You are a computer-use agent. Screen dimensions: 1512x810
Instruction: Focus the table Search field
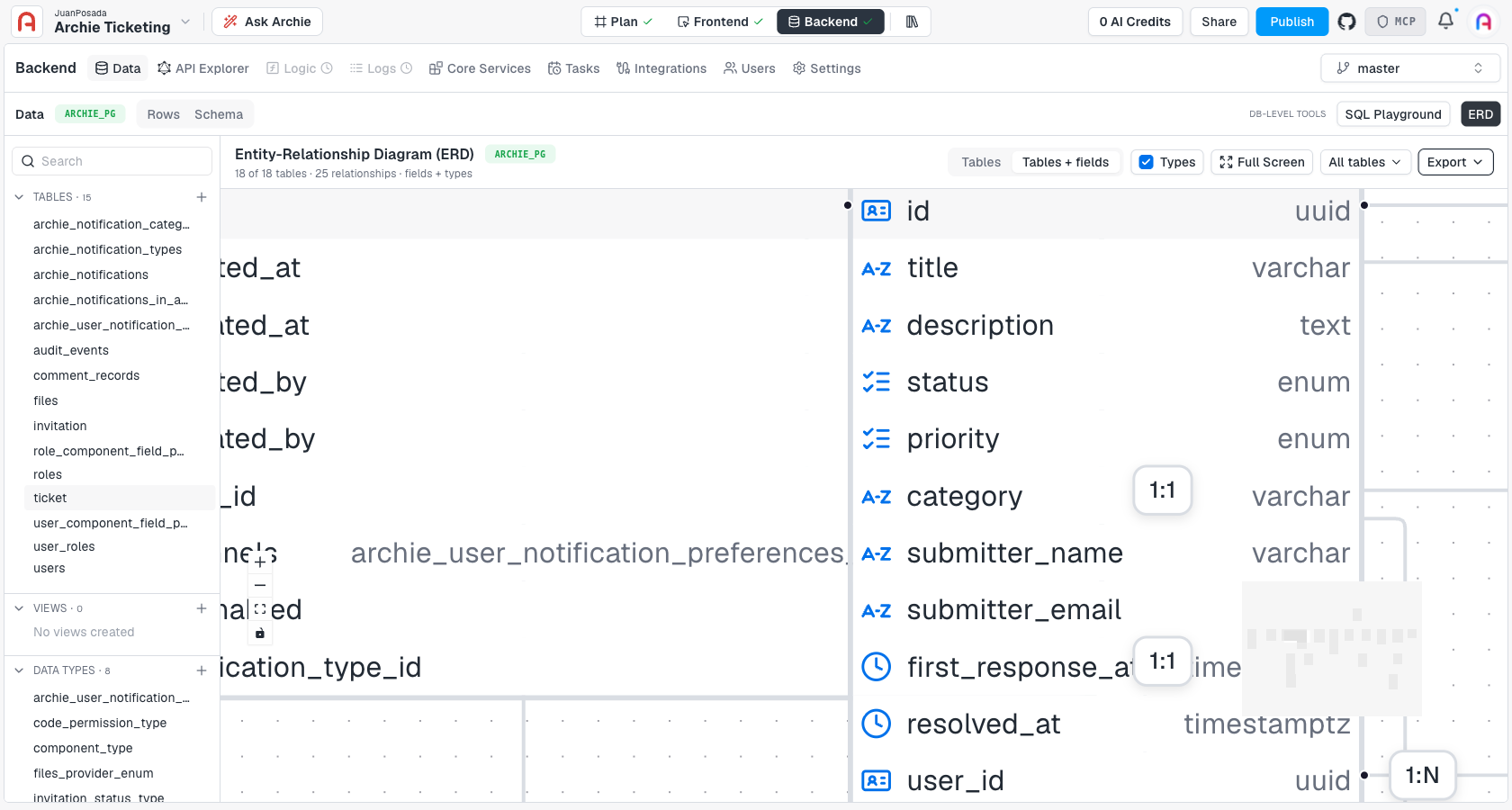(x=112, y=161)
